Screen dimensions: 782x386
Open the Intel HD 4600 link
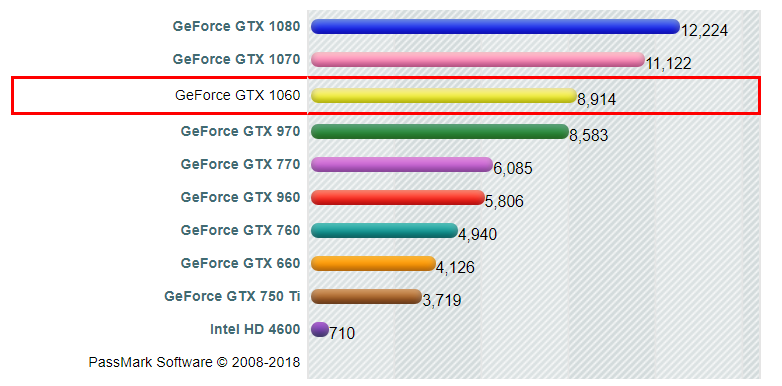point(255,329)
